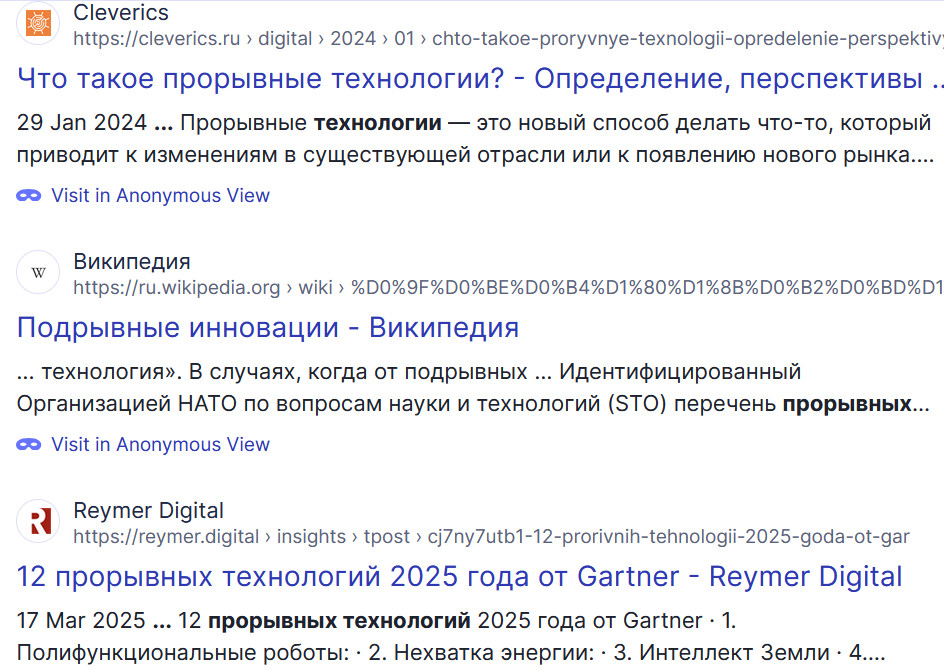The image size is (944, 671).
Task: Visit the Cleverics result in Anonymous View
Action: click(160, 195)
